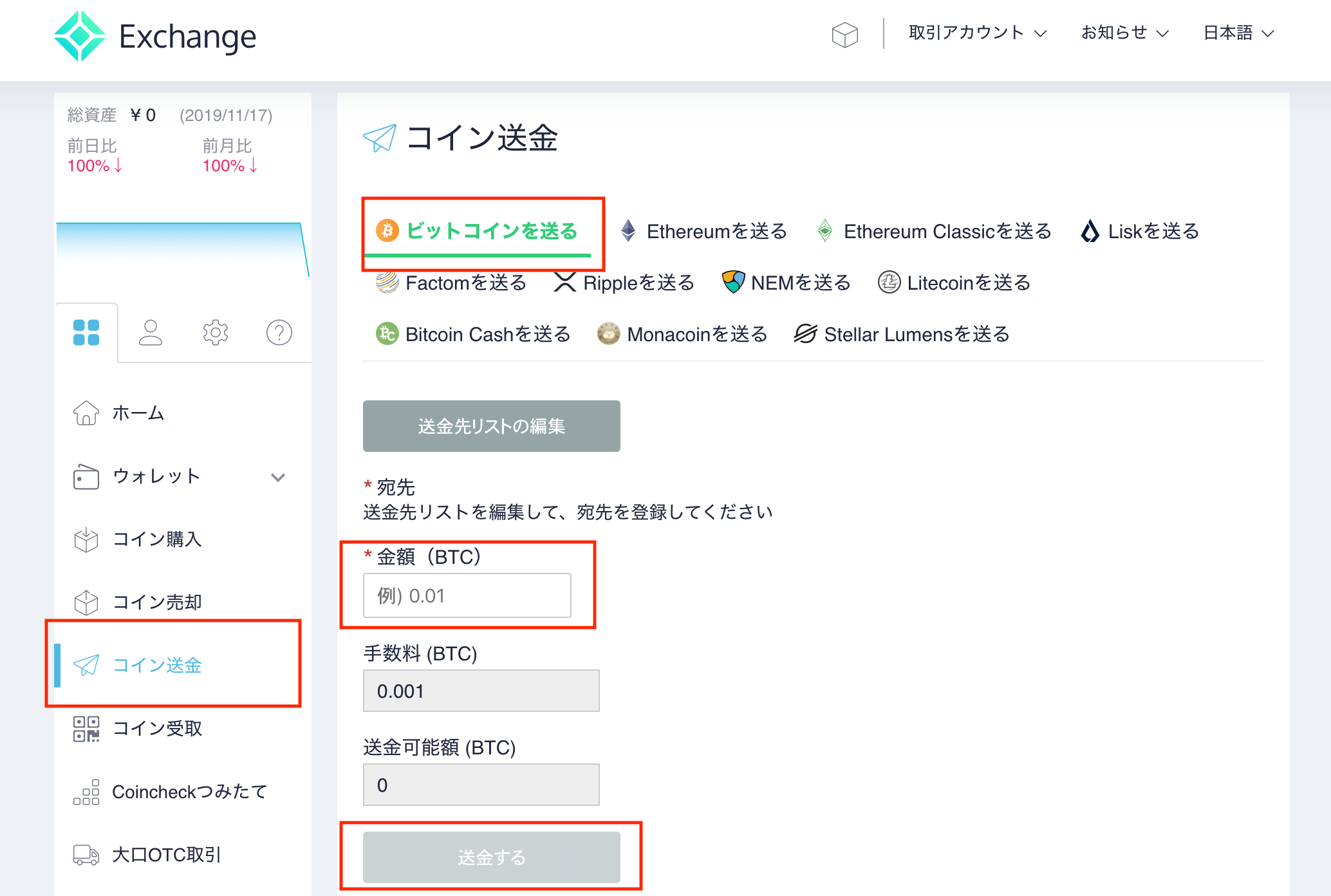Screen dimensions: 1331x896
Task: Open the 取引アカウント dropdown
Action: 978,33
